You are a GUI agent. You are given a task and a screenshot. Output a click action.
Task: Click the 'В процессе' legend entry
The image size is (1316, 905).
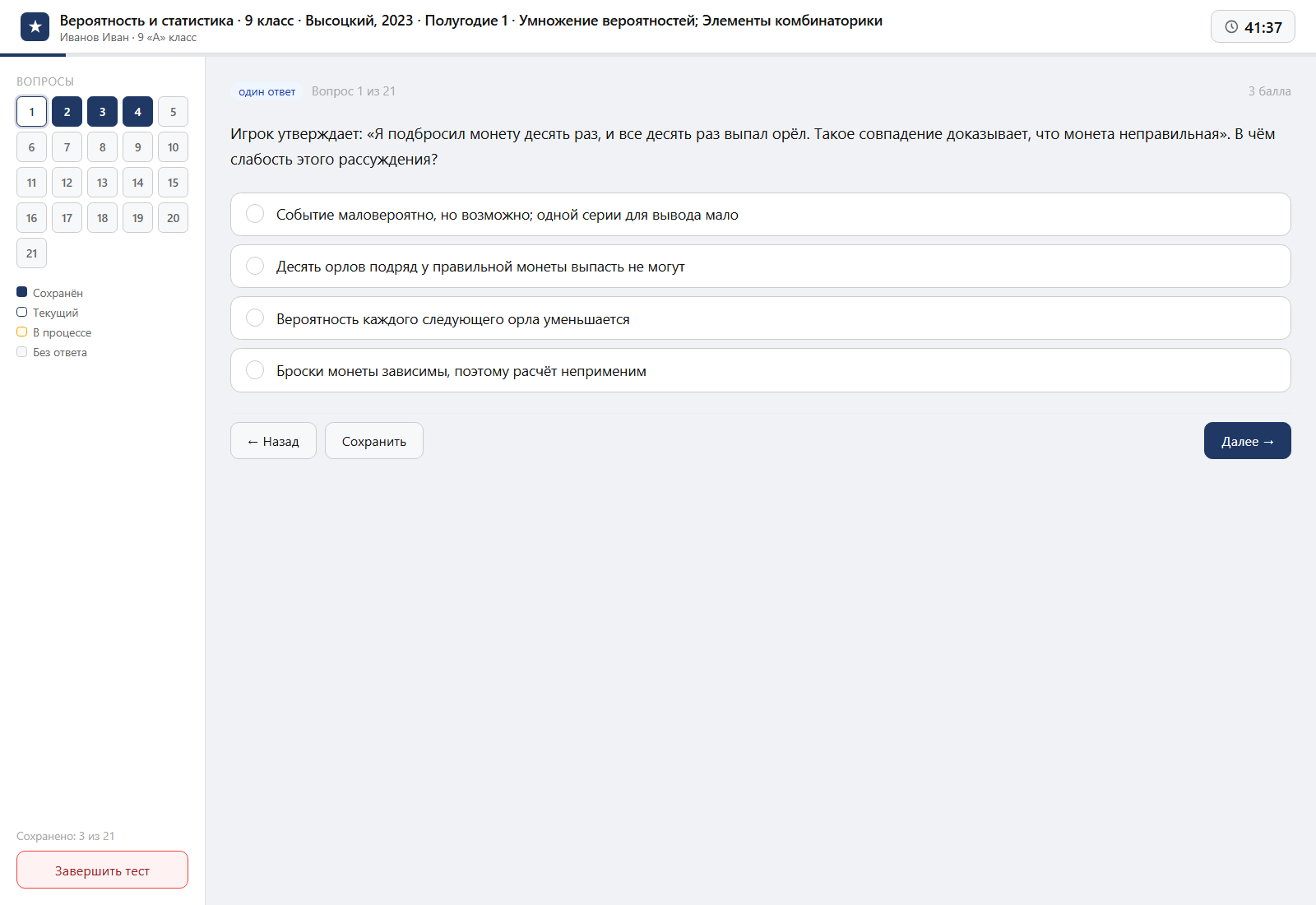tap(54, 332)
